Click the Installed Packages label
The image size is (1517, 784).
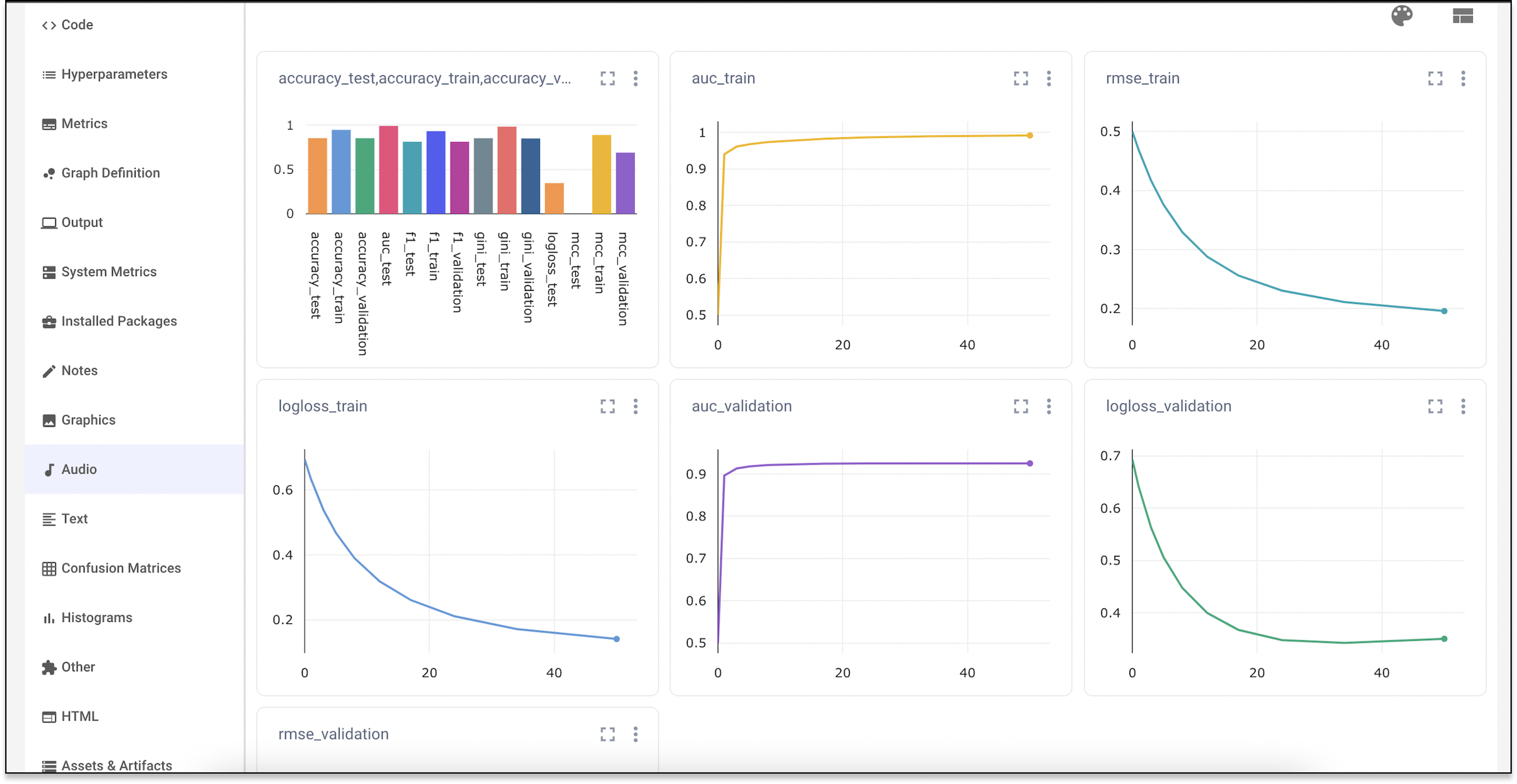point(119,321)
